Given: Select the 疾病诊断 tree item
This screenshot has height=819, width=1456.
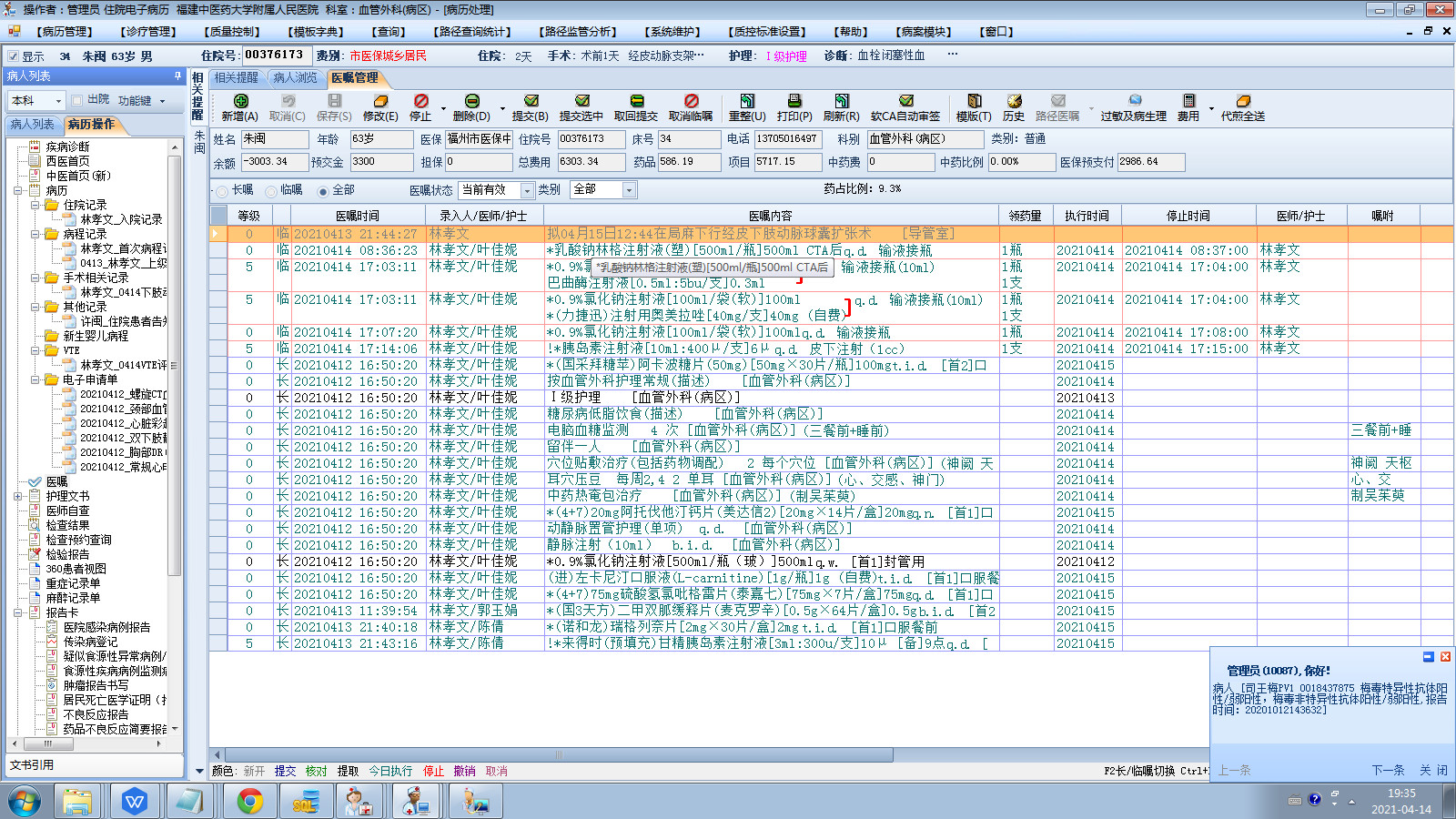Looking at the screenshot, I should coord(68,147).
